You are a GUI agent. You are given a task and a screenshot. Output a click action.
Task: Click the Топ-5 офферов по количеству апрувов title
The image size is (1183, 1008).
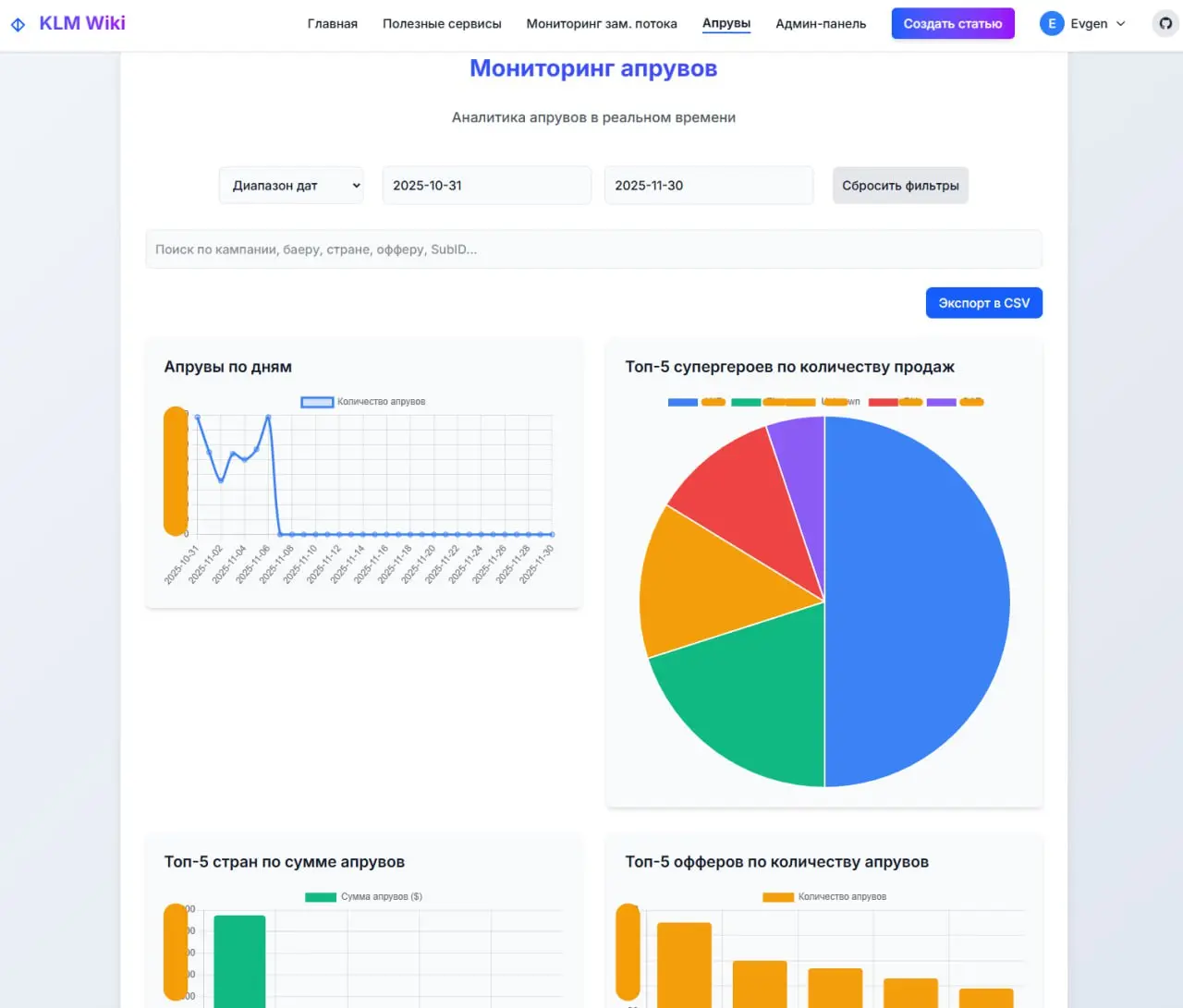tap(777, 862)
